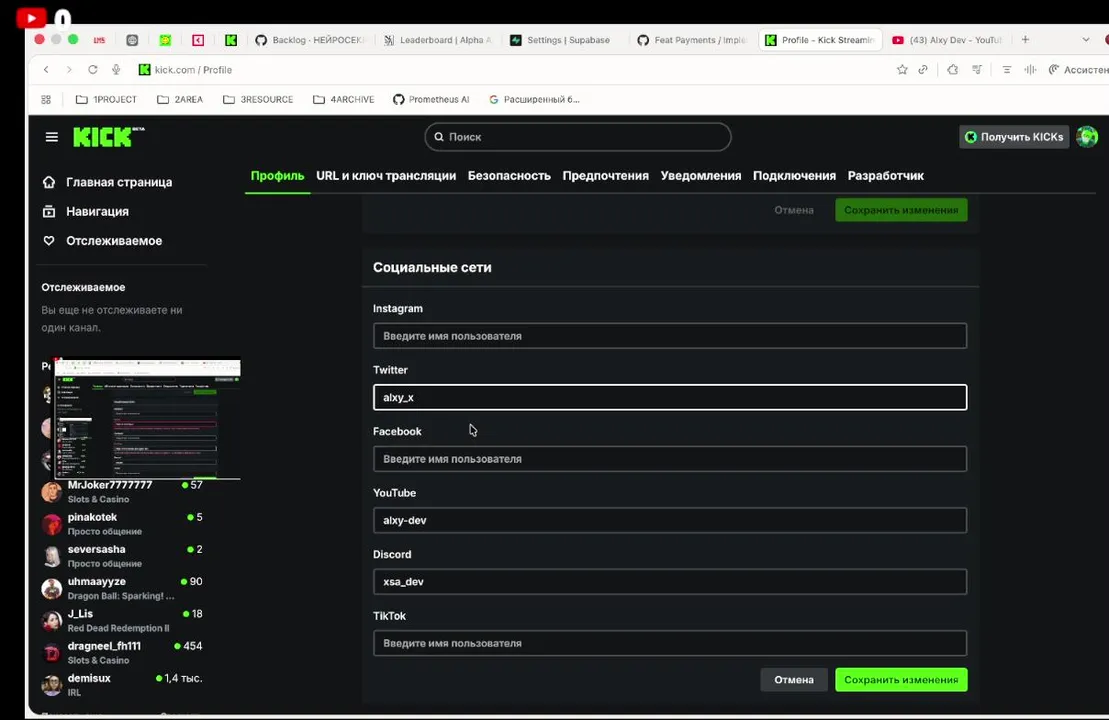Image resolution: width=1109 pixels, height=720 pixels.
Task: Click the Discord field xsa_dev
Action: [x=670, y=582]
